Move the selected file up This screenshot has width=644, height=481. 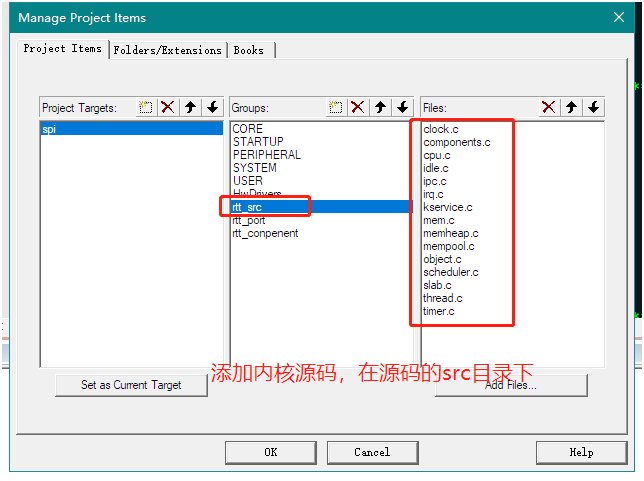(x=571, y=108)
